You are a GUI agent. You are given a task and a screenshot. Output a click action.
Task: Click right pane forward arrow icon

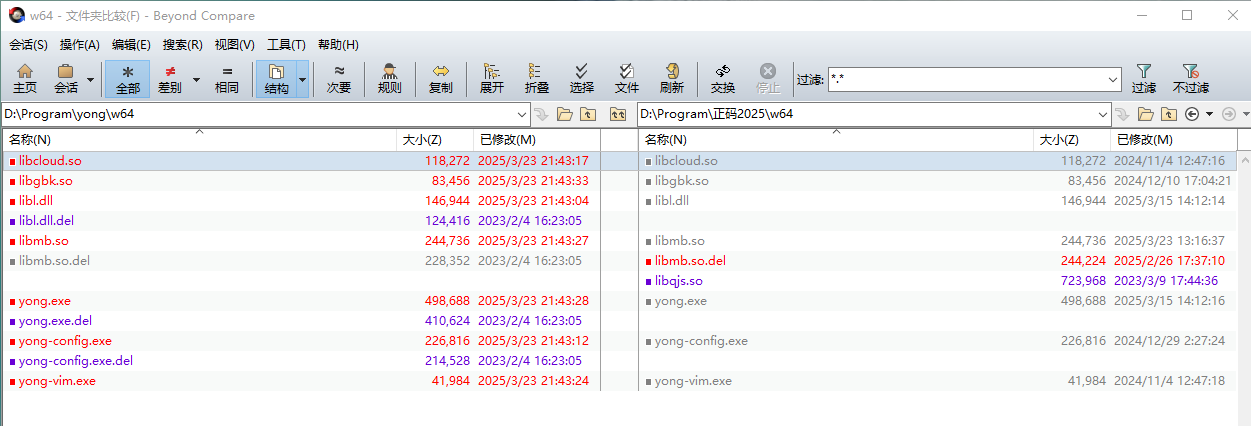pos(1230,114)
